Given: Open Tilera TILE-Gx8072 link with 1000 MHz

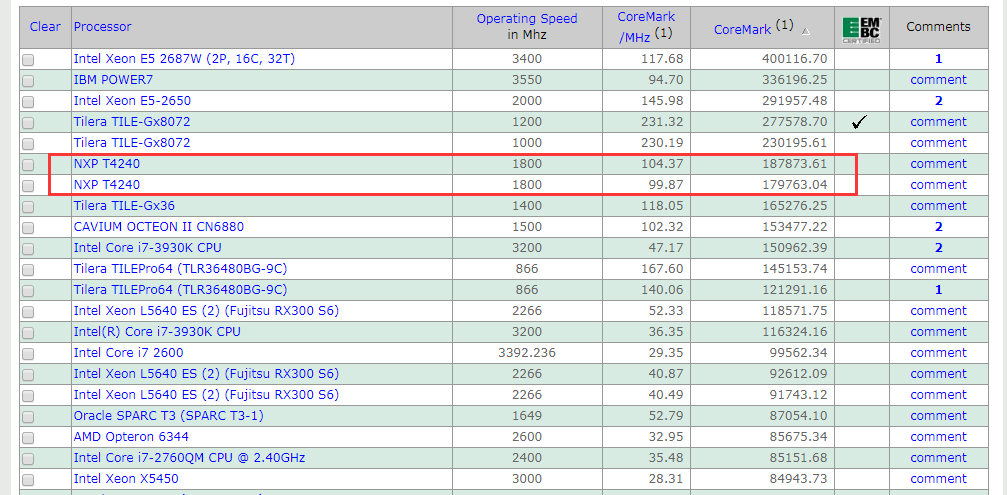Looking at the screenshot, I should 132,143.
